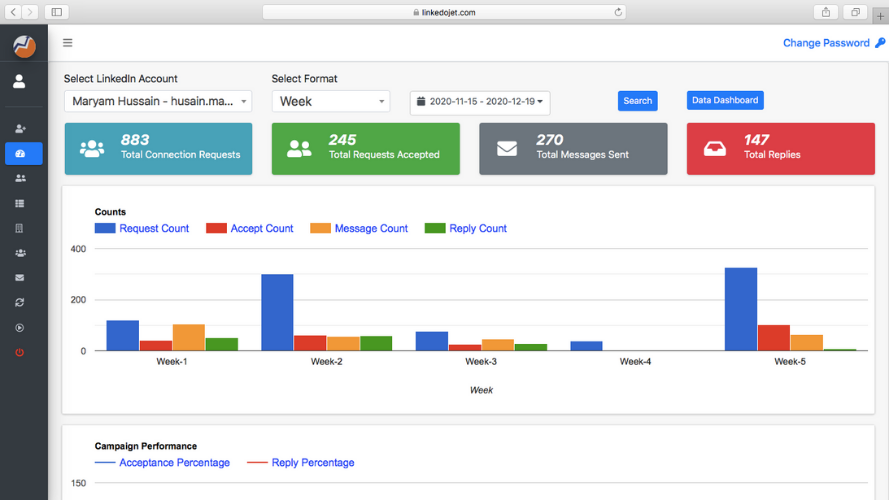The width and height of the screenshot is (890, 500).
Task: Click the 245 Total Requests Accepted text
Action: (x=384, y=147)
